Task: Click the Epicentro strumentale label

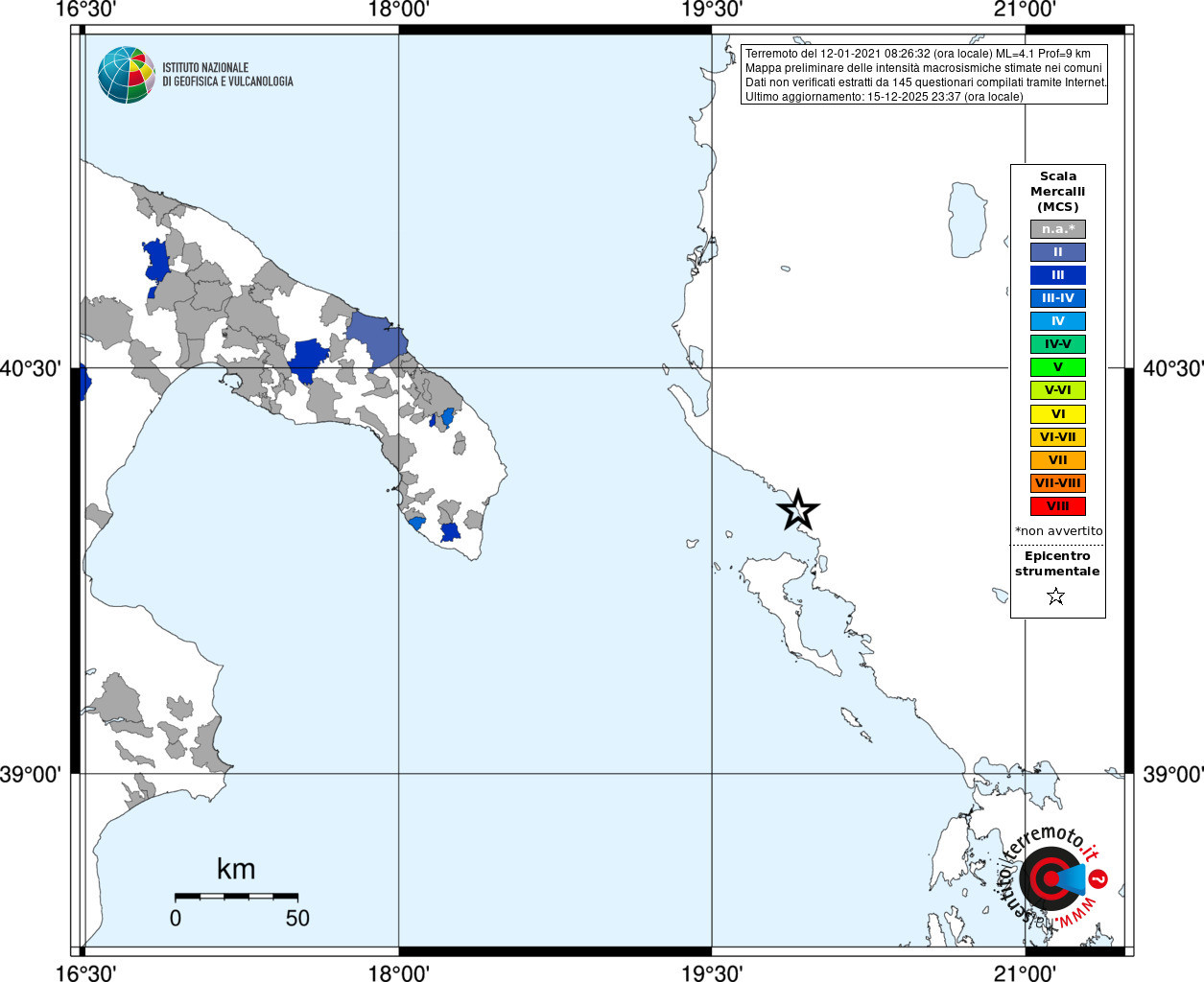Action: 1057,563
